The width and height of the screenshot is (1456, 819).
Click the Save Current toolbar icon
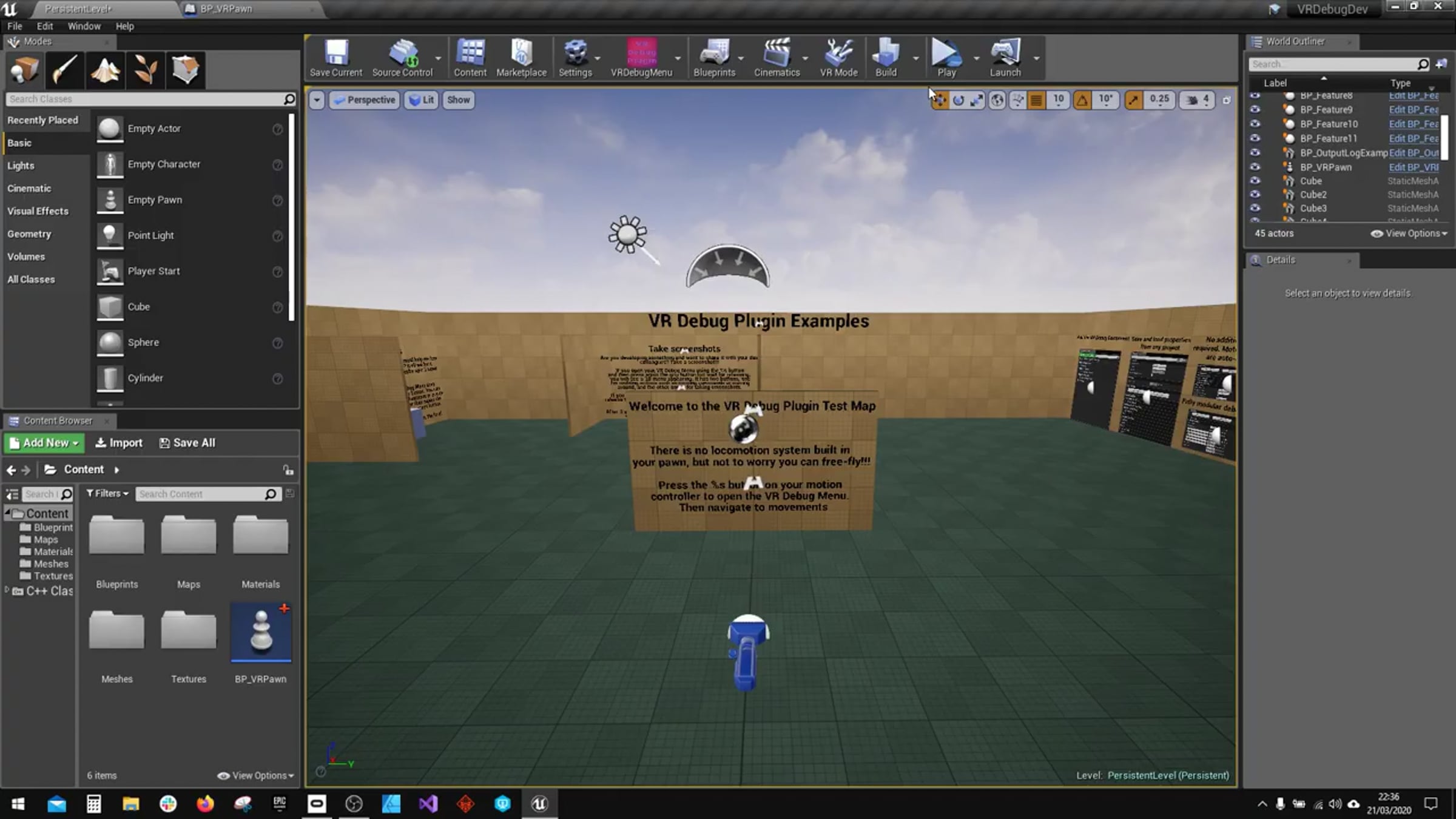point(335,58)
